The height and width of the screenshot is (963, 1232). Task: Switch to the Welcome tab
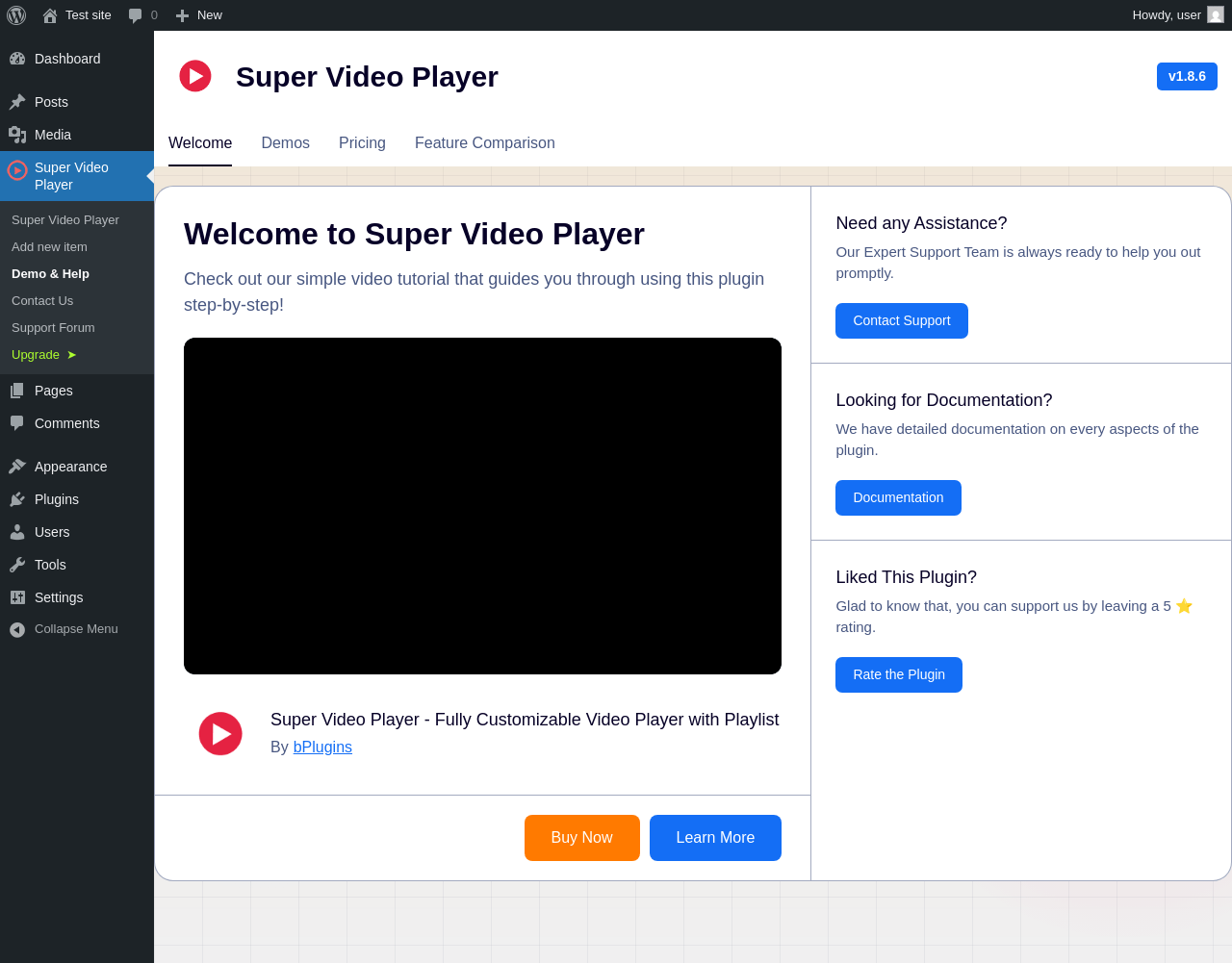(x=200, y=143)
